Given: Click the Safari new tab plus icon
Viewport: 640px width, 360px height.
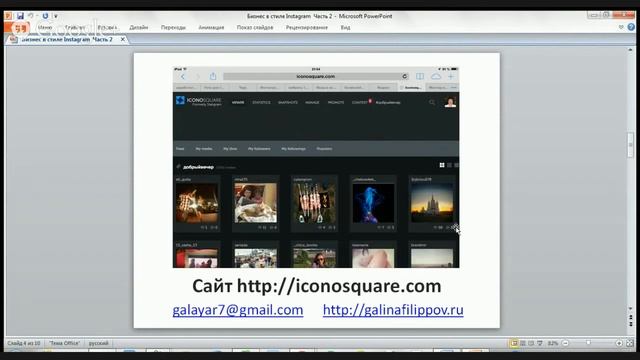Looking at the screenshot, I should click(451, 76).
